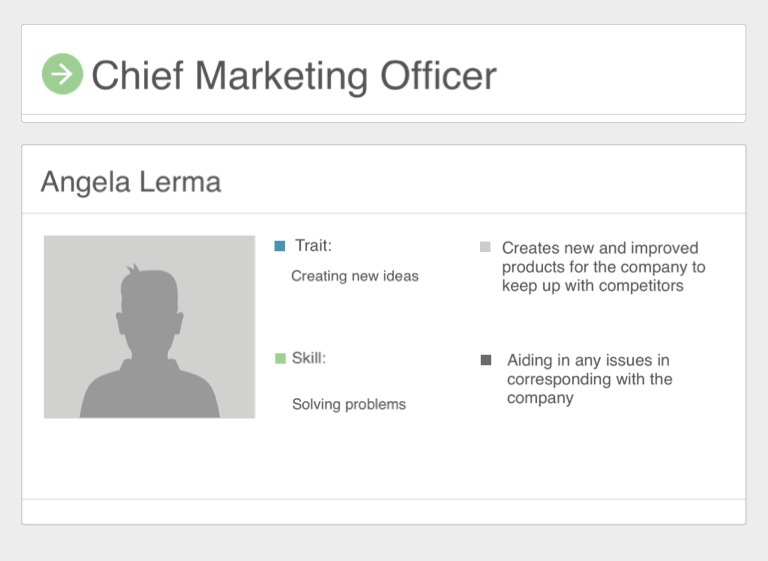768x561 pixels.
Task: Click the word Lerma in the name
Action: click(180, 182)
